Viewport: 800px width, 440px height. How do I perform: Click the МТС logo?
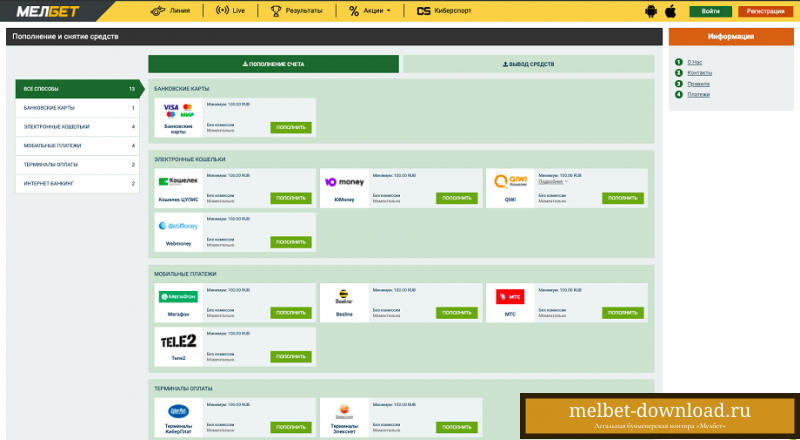[x=510, y=297]
